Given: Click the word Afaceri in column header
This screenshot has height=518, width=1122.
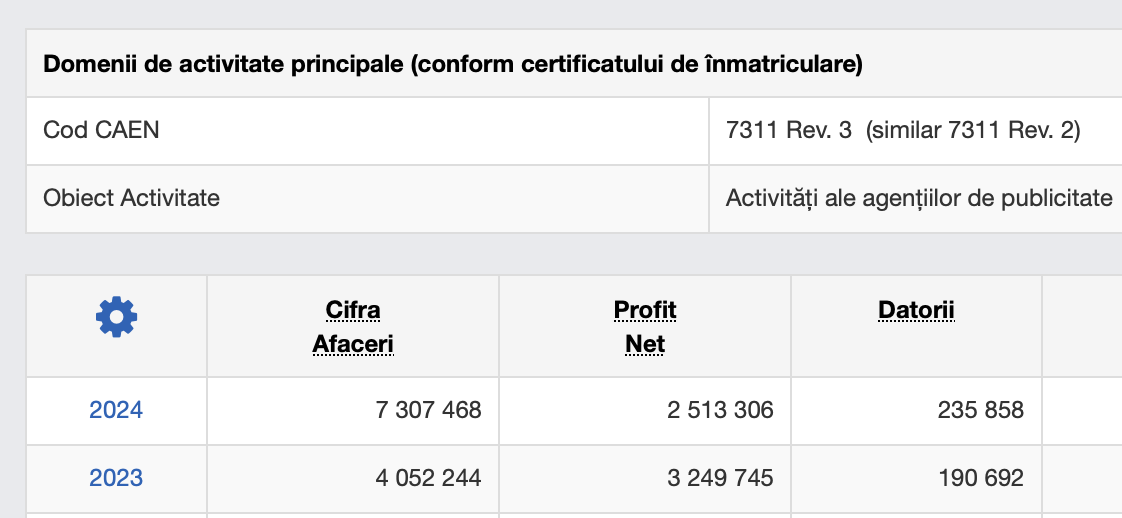Looking at the screenshot, I should (353, 344).
